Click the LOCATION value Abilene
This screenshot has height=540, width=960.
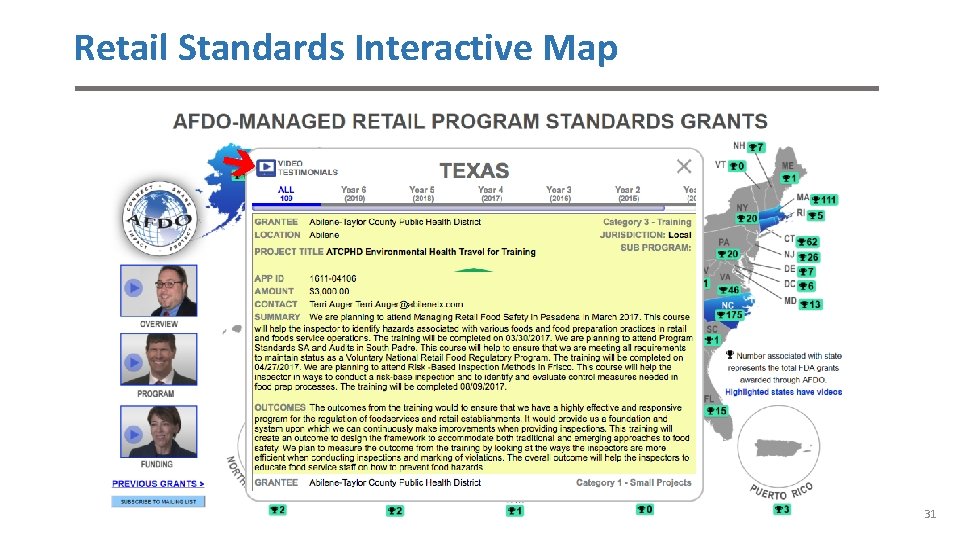[x=324, y=234]
